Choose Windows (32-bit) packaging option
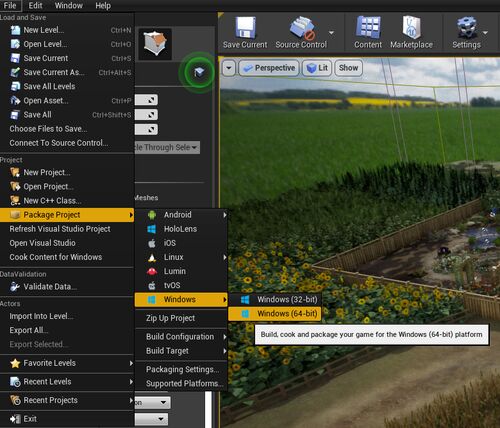This screenshot has height=428, width=500. coord(275,299)
